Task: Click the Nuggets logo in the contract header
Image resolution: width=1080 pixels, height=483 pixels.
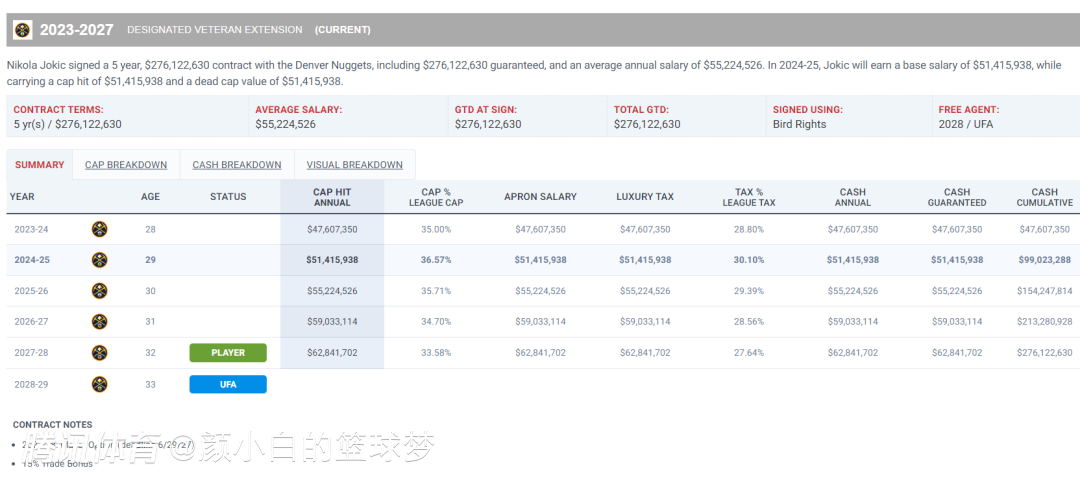Action: 22,30
